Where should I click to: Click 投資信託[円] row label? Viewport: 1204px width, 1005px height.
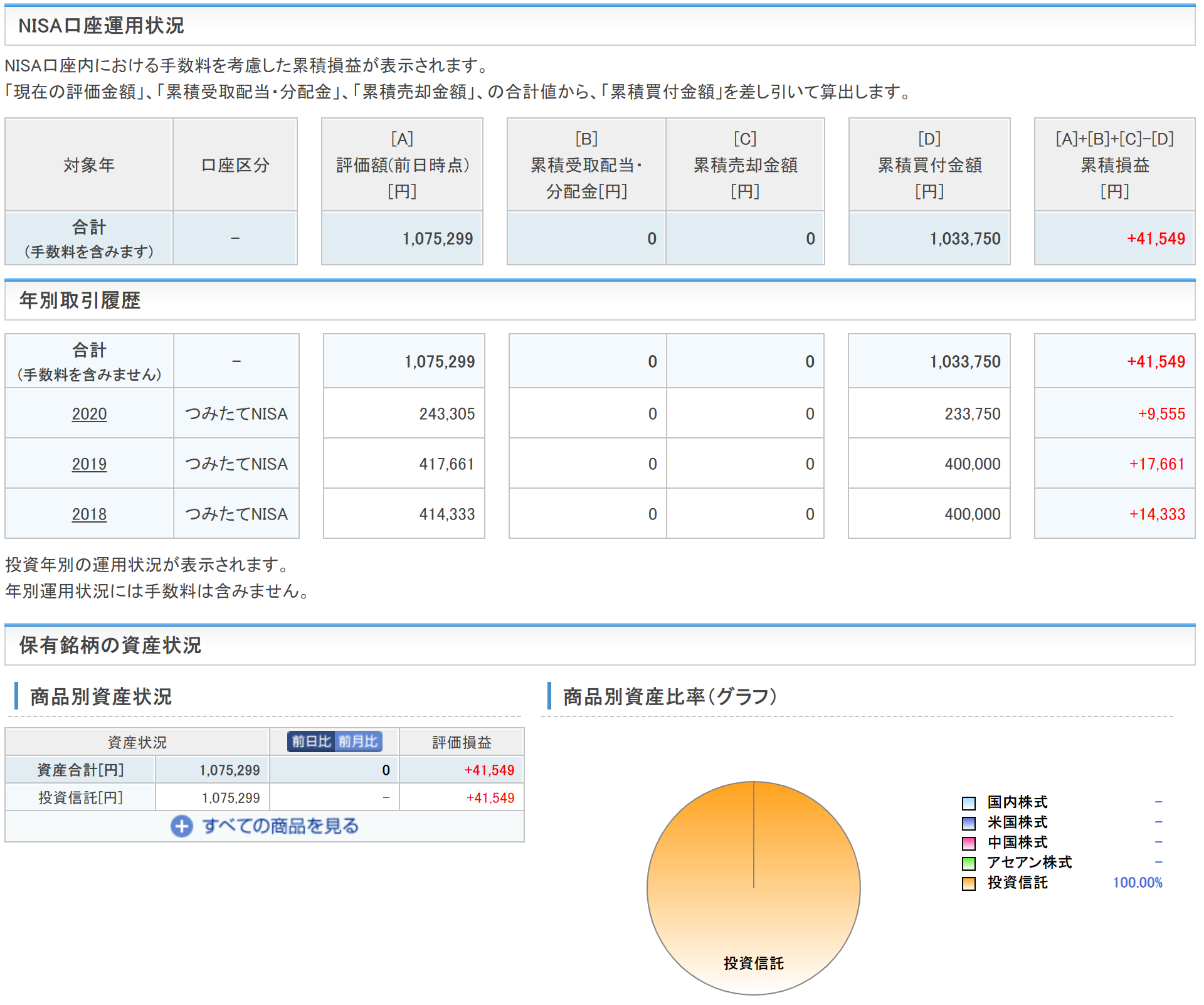80,798
